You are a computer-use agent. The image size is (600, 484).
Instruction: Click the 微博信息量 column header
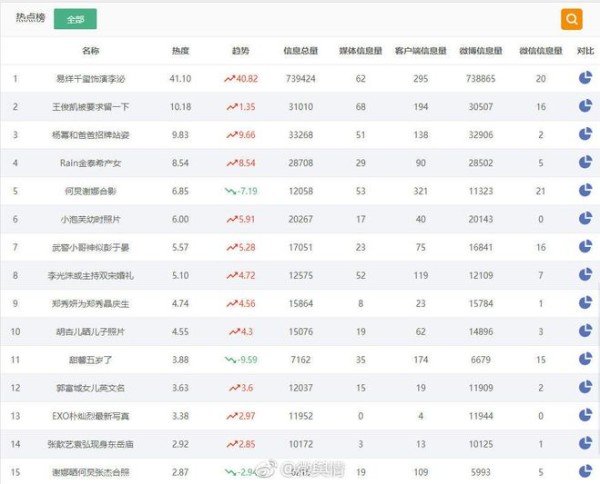coord(481,50)
